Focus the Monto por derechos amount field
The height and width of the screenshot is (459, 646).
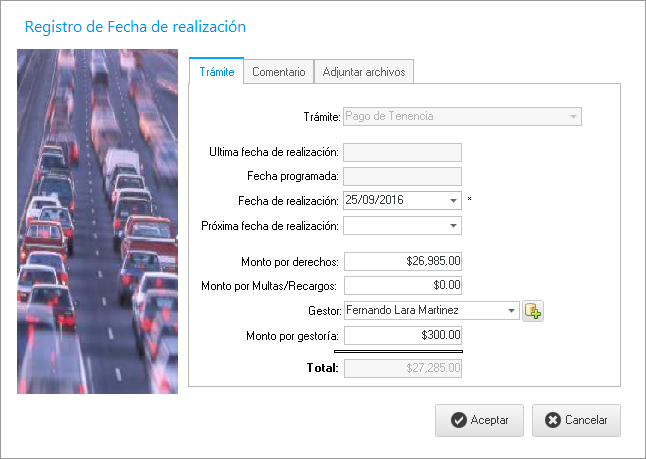(402, 262)
